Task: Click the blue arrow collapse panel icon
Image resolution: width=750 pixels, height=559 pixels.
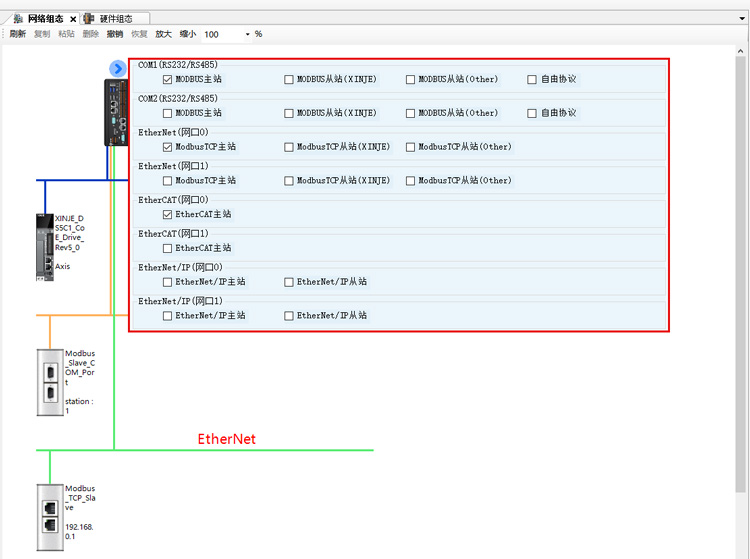Action: (118, 69)
